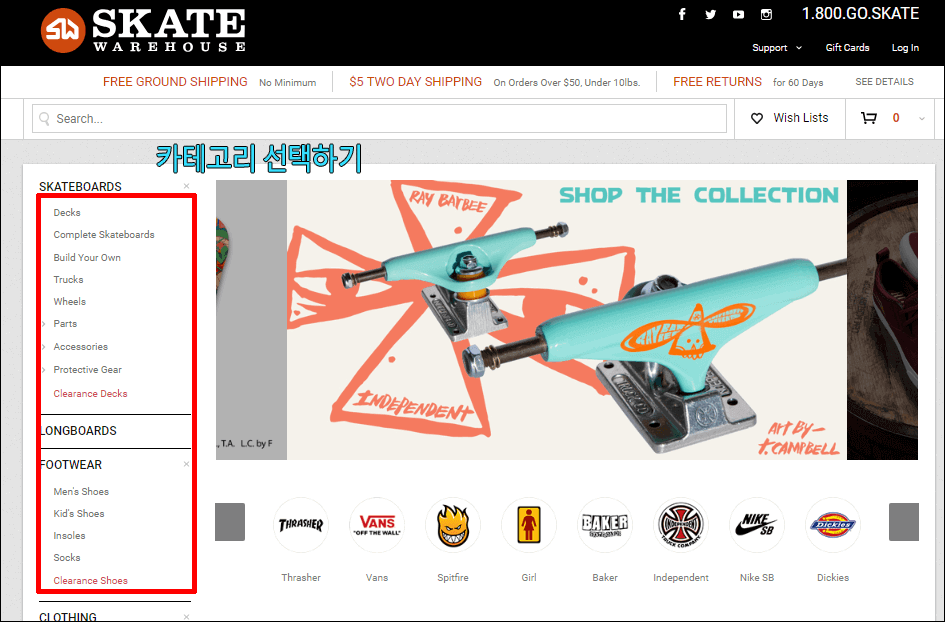Click SEE DETAILS for shipping offers
Screen dimensions: 945x622
pos(884,81)
